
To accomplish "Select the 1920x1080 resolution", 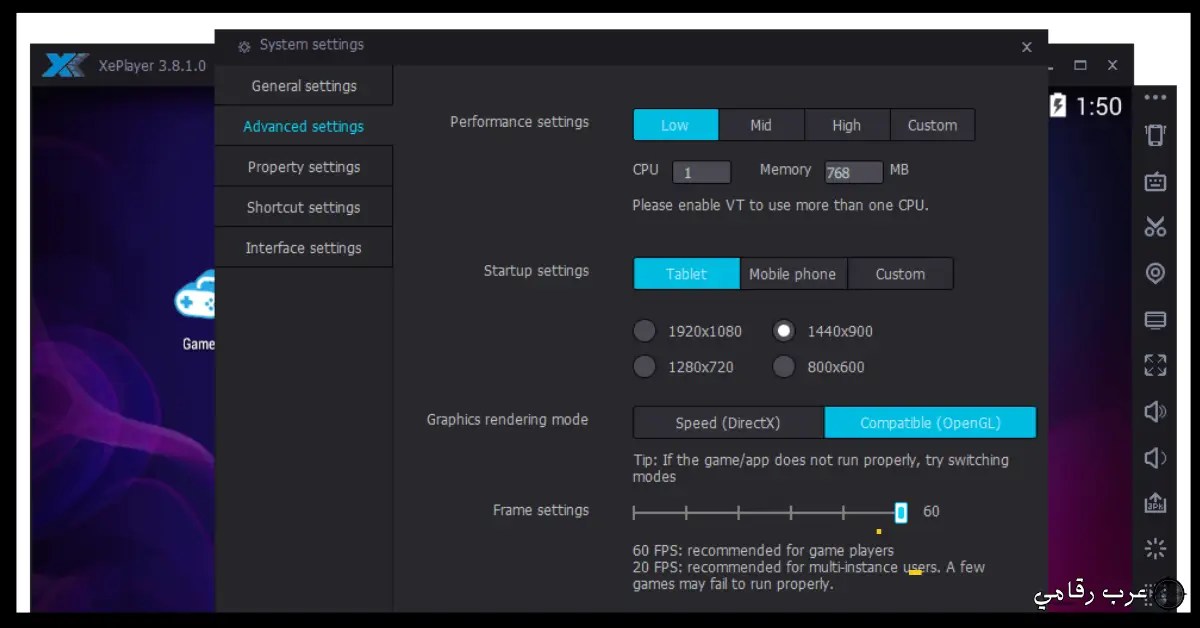I will click(x=645, y=331).
